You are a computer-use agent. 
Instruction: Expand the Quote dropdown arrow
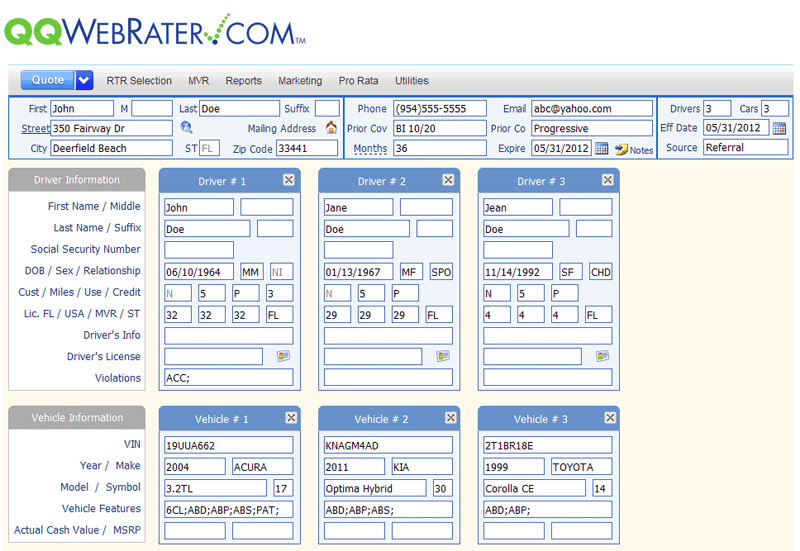84,81
